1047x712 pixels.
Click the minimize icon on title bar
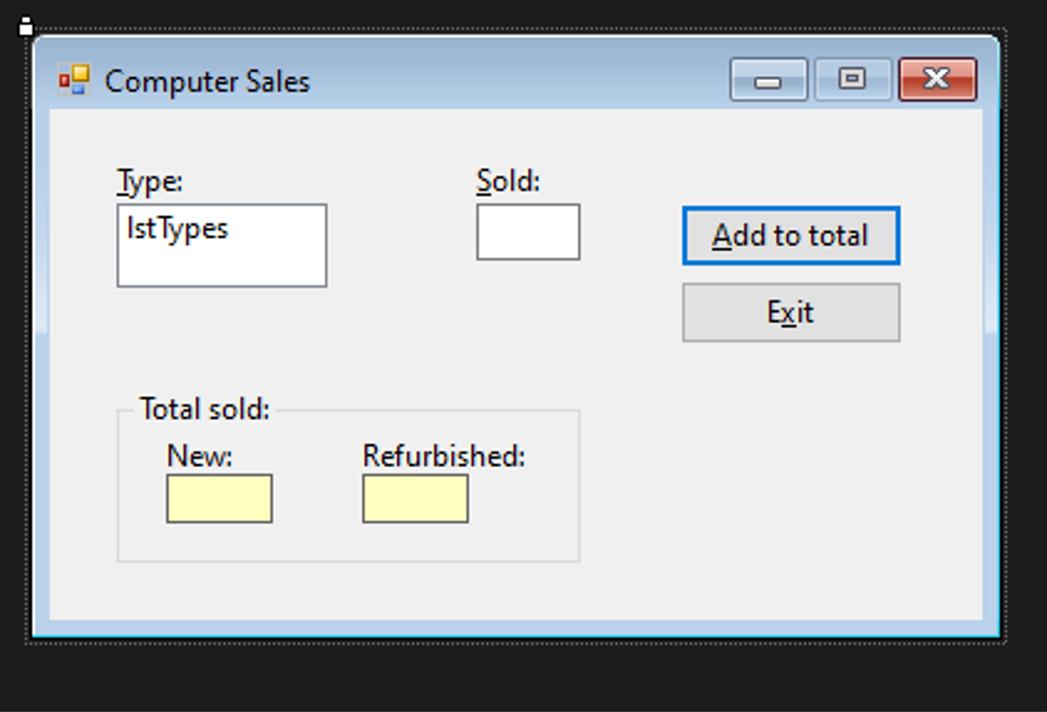pyautogui.click(x=769, y=79)
